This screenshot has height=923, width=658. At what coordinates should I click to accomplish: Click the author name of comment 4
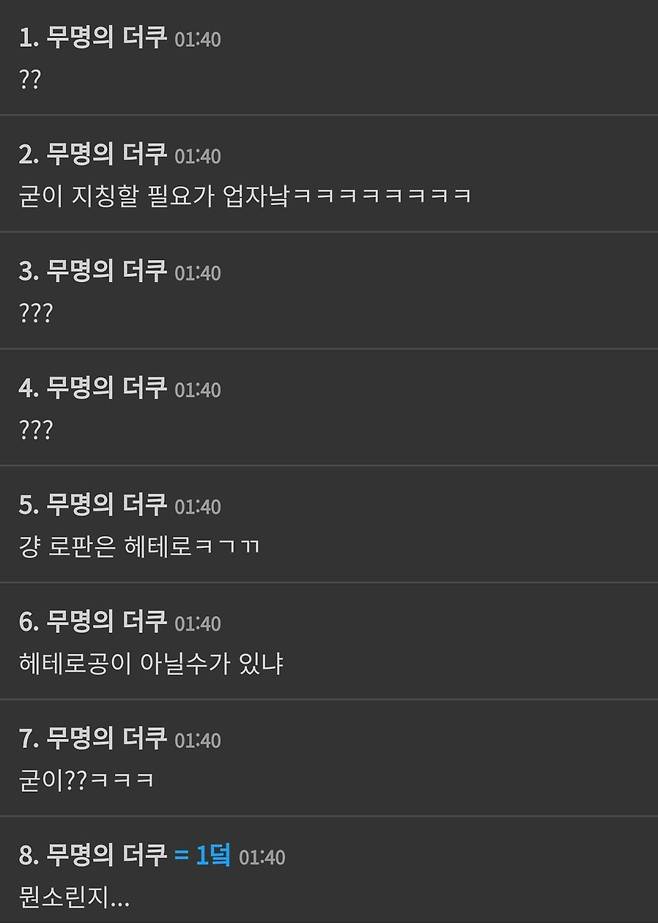click(107, 388)
